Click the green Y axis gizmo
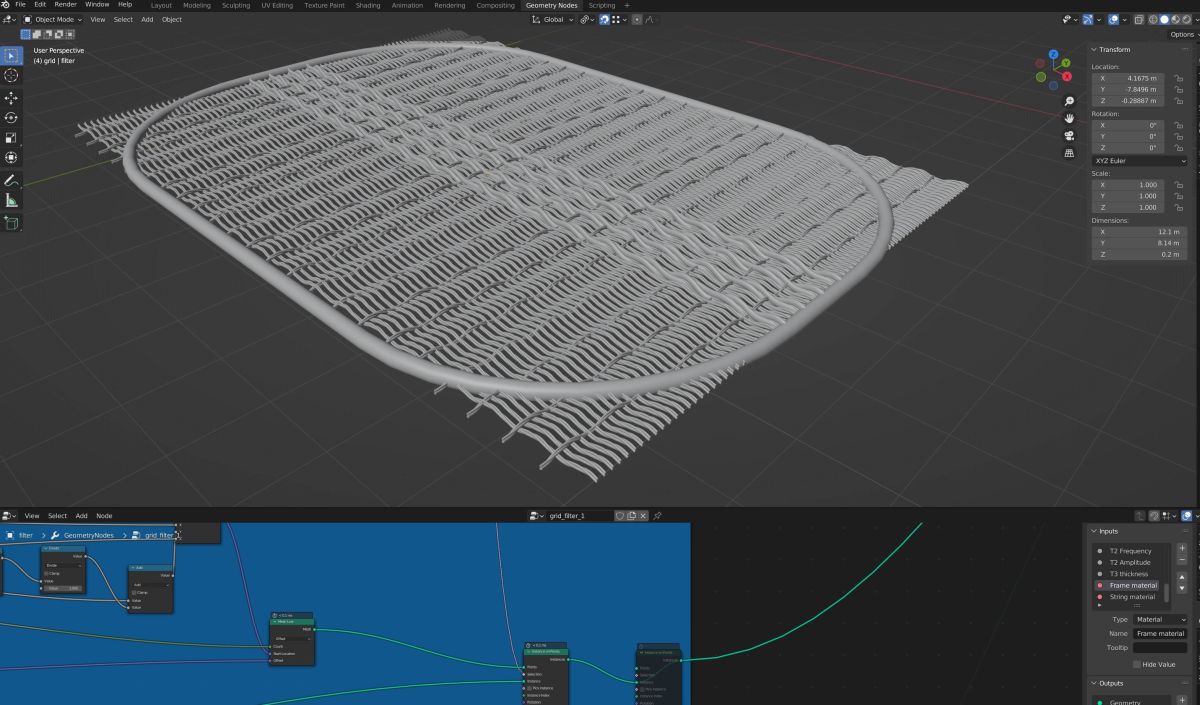 [1066, 63]
